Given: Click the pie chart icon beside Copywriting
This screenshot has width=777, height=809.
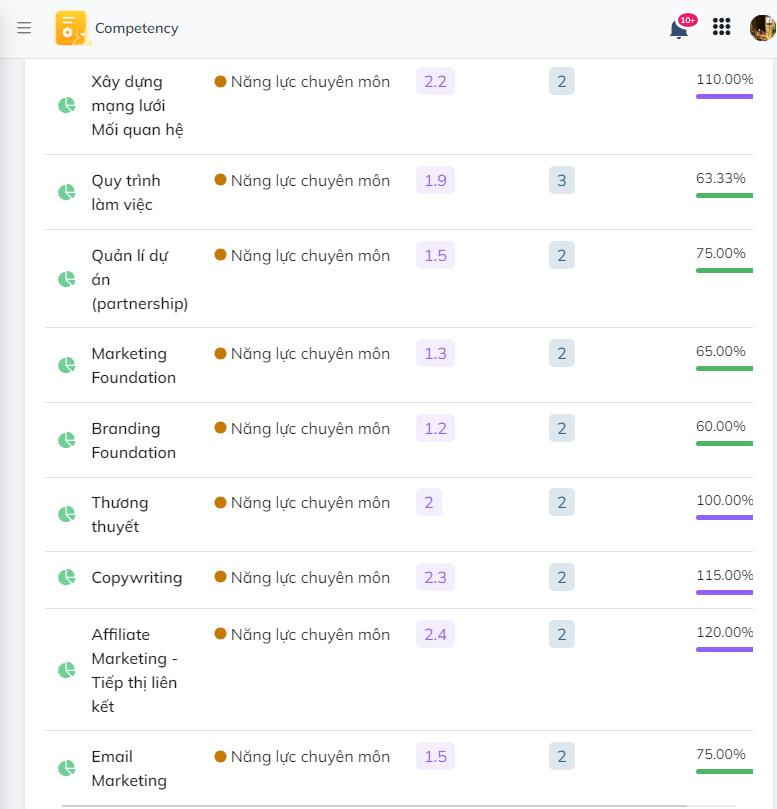Looking at the screenshot, I should 67,577.
